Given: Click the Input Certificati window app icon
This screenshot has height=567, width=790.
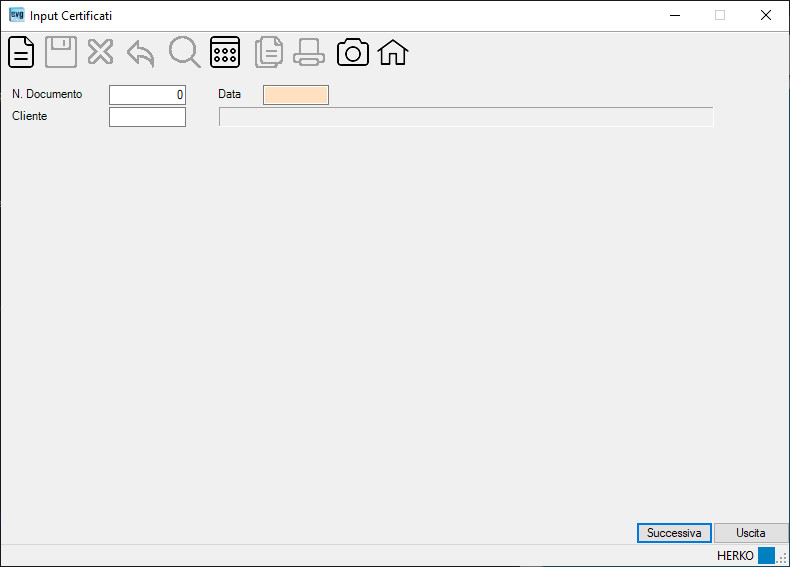Looking at the screenshot, I should click(17, 15).
